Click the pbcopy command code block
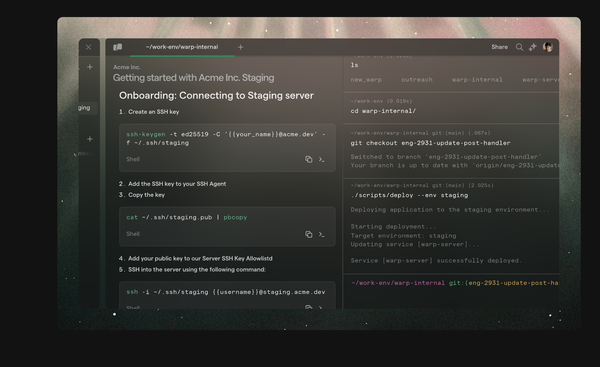The height and width of the screenshot is (367, 600). 227,227
